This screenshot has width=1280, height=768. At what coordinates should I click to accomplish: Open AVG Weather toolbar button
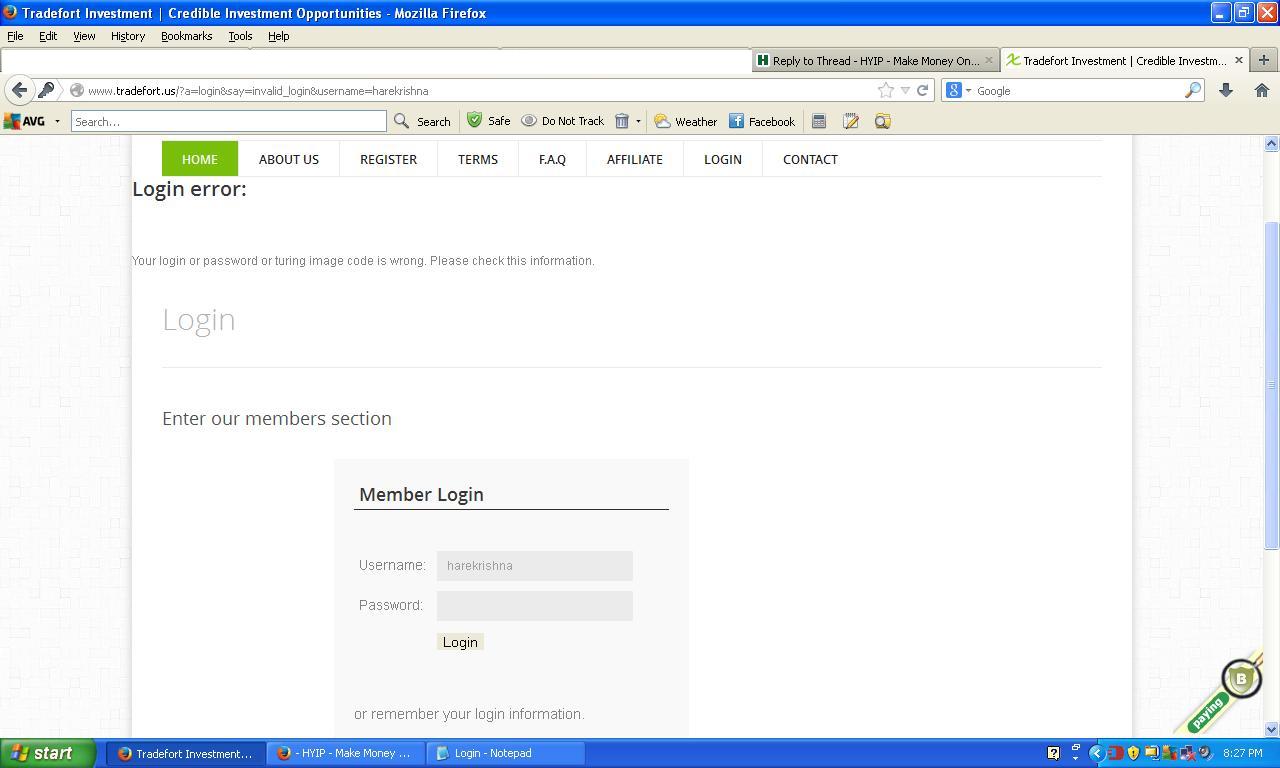(x=685, y=121)
